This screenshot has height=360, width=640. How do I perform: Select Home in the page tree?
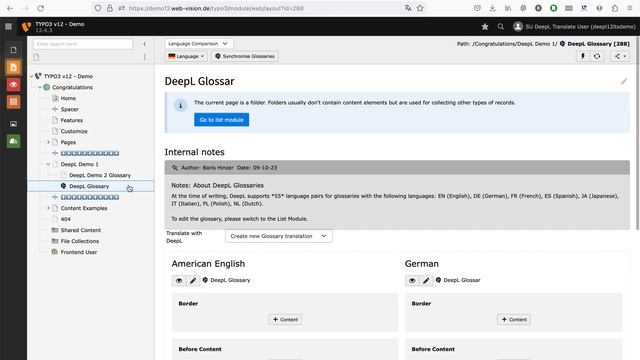click(x=68, y=98)
